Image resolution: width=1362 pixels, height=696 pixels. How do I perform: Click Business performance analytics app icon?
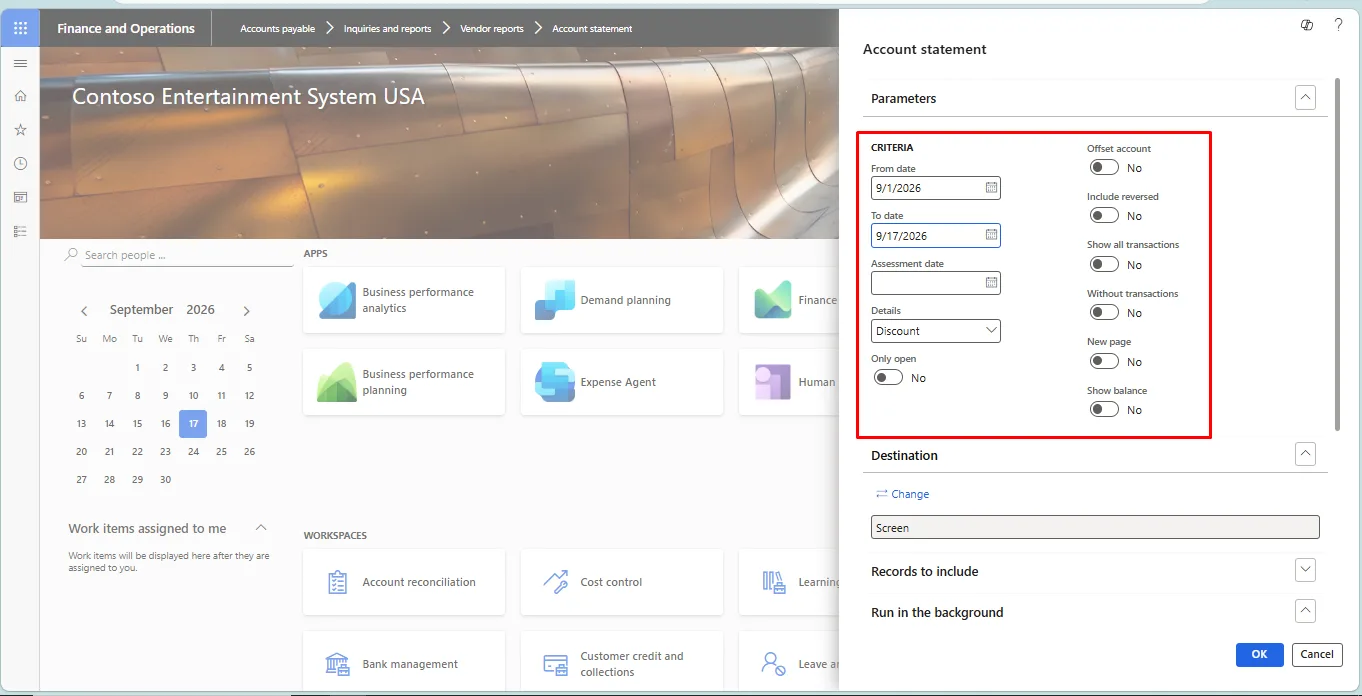click(337, 300)
